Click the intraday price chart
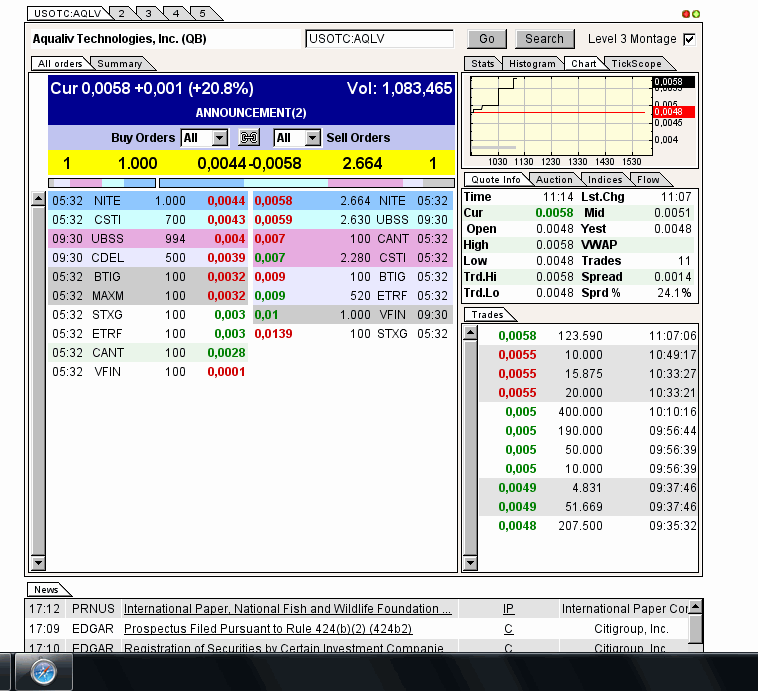758x691 pixels. [x=561, y=116]
